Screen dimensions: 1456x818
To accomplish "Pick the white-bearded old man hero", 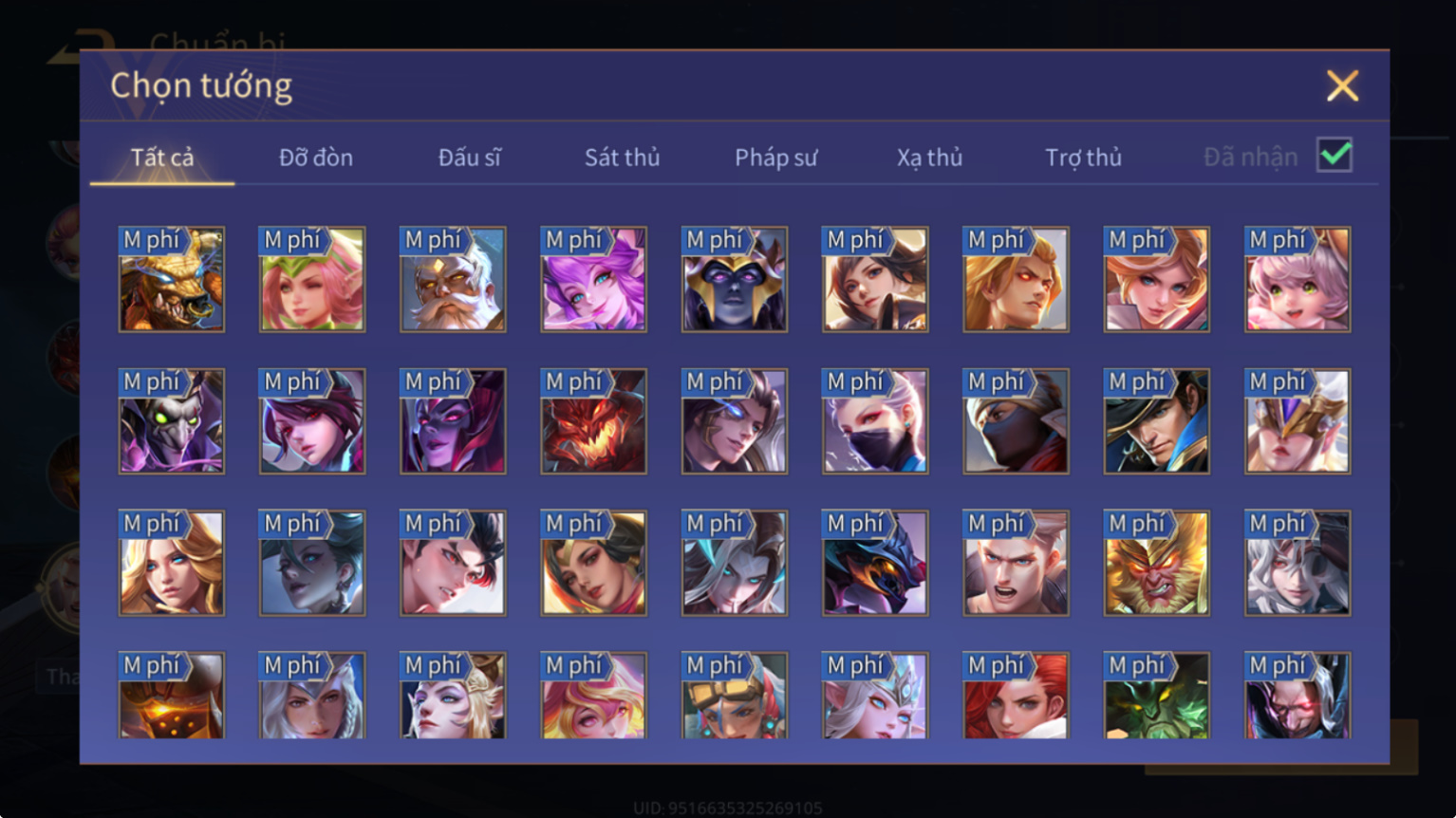I will pos(453,279).
